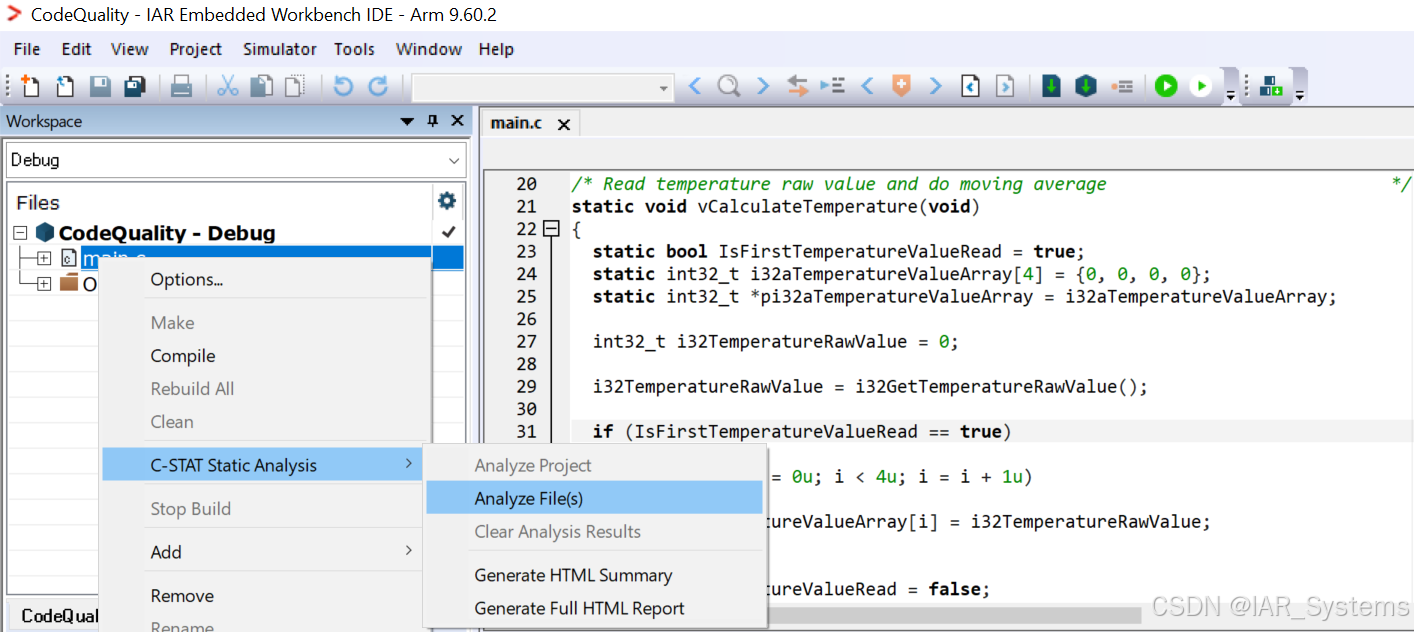Click the Next Bookmark arrow icon
The height and width of the screenshot is (632, 1414).
point(936,87)
